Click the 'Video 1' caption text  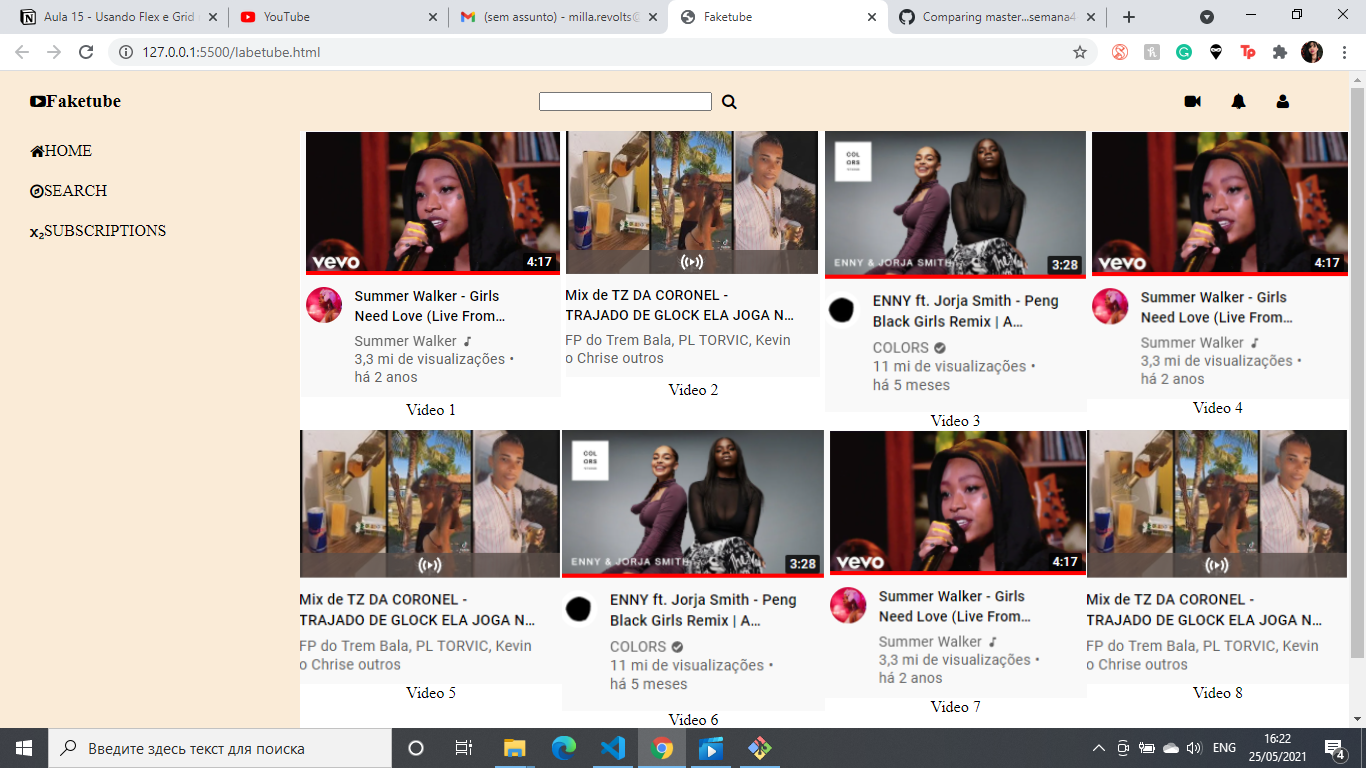431,409
